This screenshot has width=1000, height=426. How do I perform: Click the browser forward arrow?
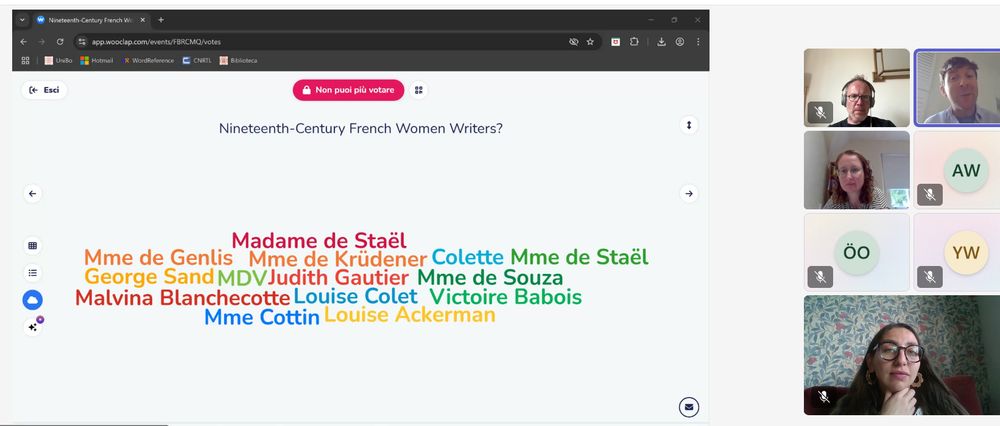point(41,41)
